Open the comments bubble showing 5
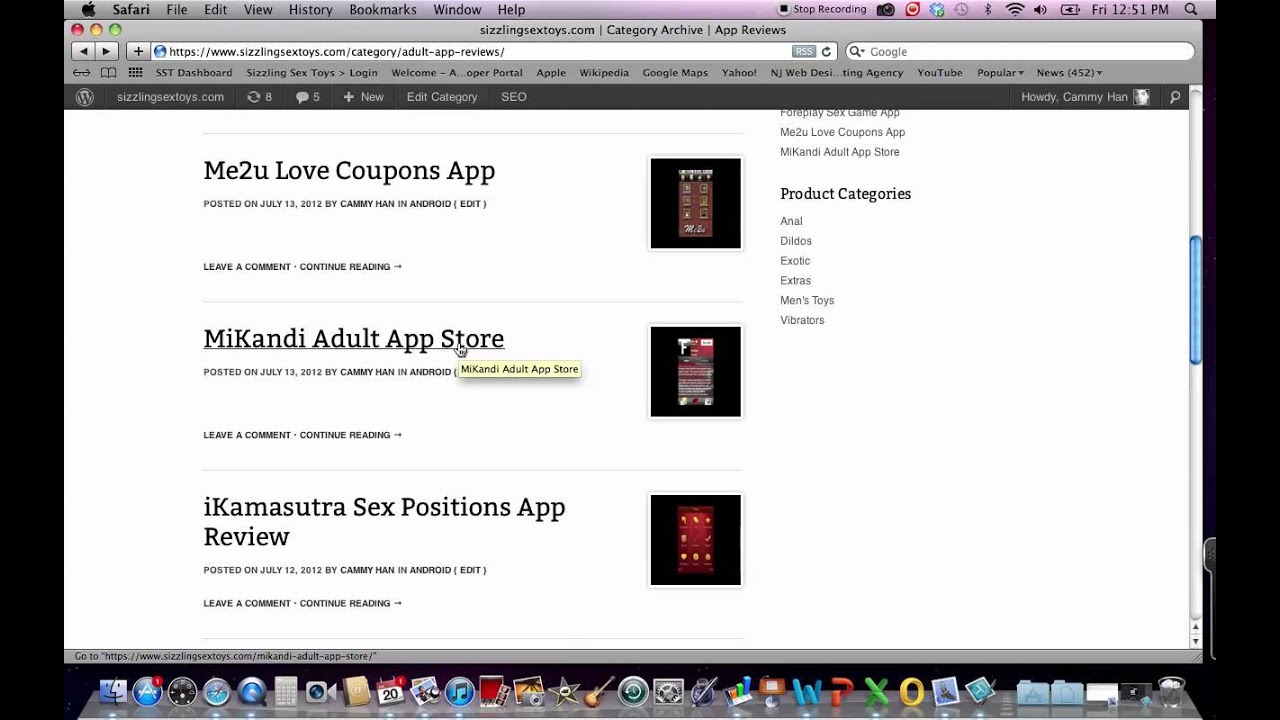The image size is (1280, 720). 307,97
